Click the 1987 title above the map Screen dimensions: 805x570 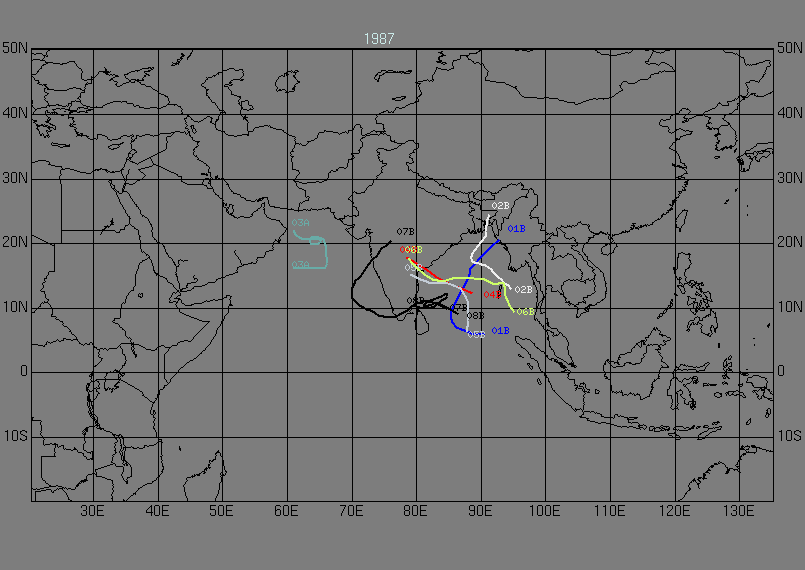click(379, 39)
